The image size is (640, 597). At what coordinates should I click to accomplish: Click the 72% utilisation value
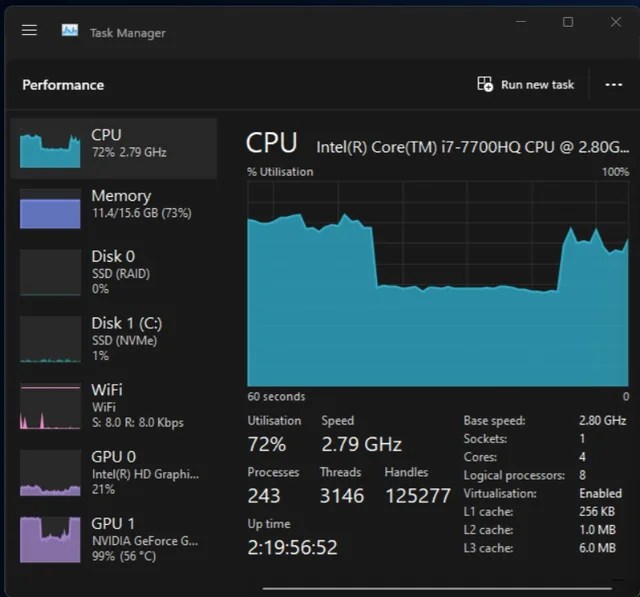[267, 444]
